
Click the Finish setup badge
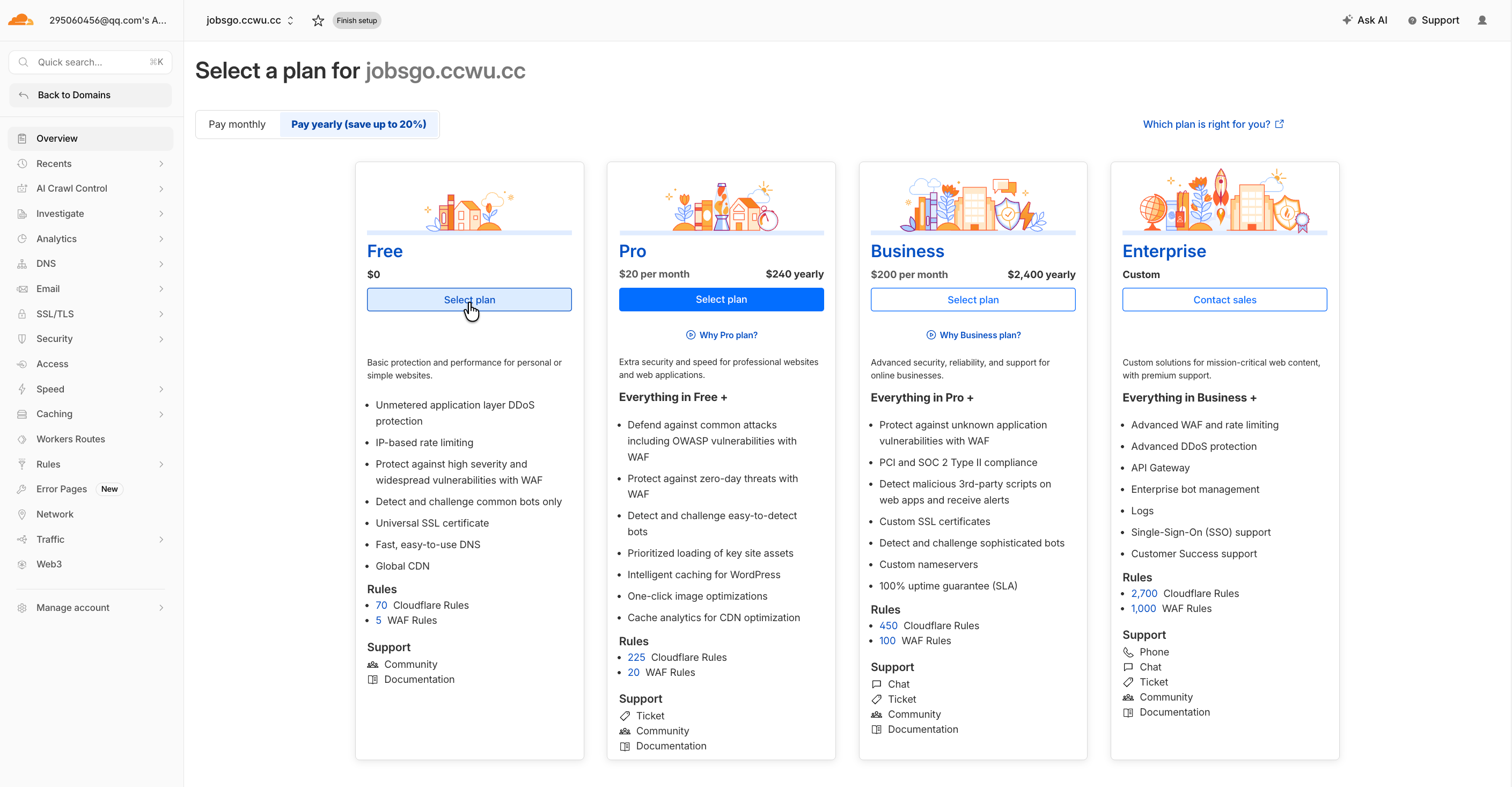[x=357, y=20]
